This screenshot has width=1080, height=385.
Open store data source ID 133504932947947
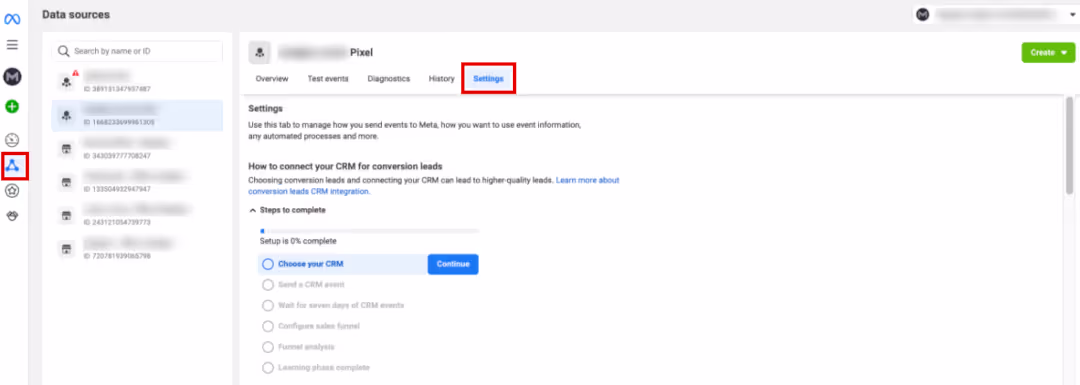(137, 182)
